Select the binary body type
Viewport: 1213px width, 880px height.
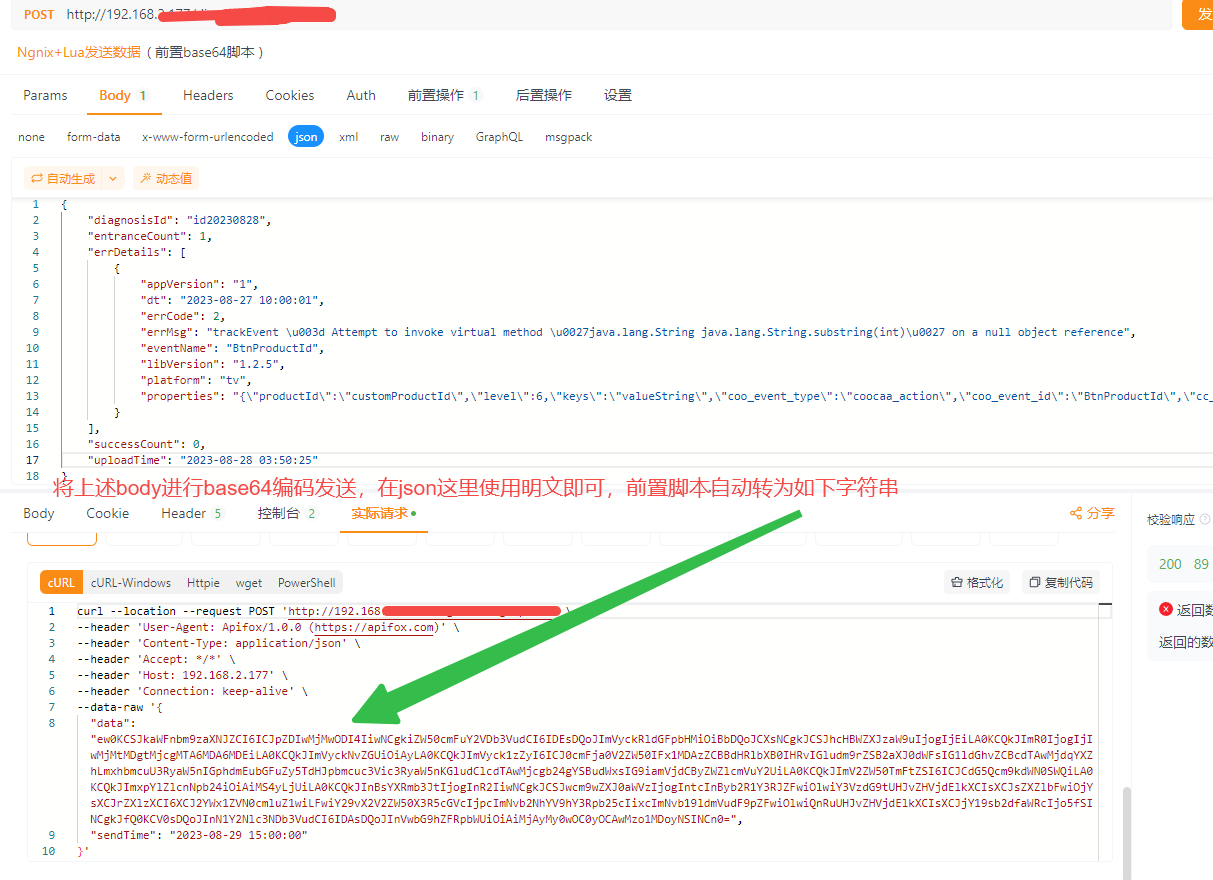(437, 137)
